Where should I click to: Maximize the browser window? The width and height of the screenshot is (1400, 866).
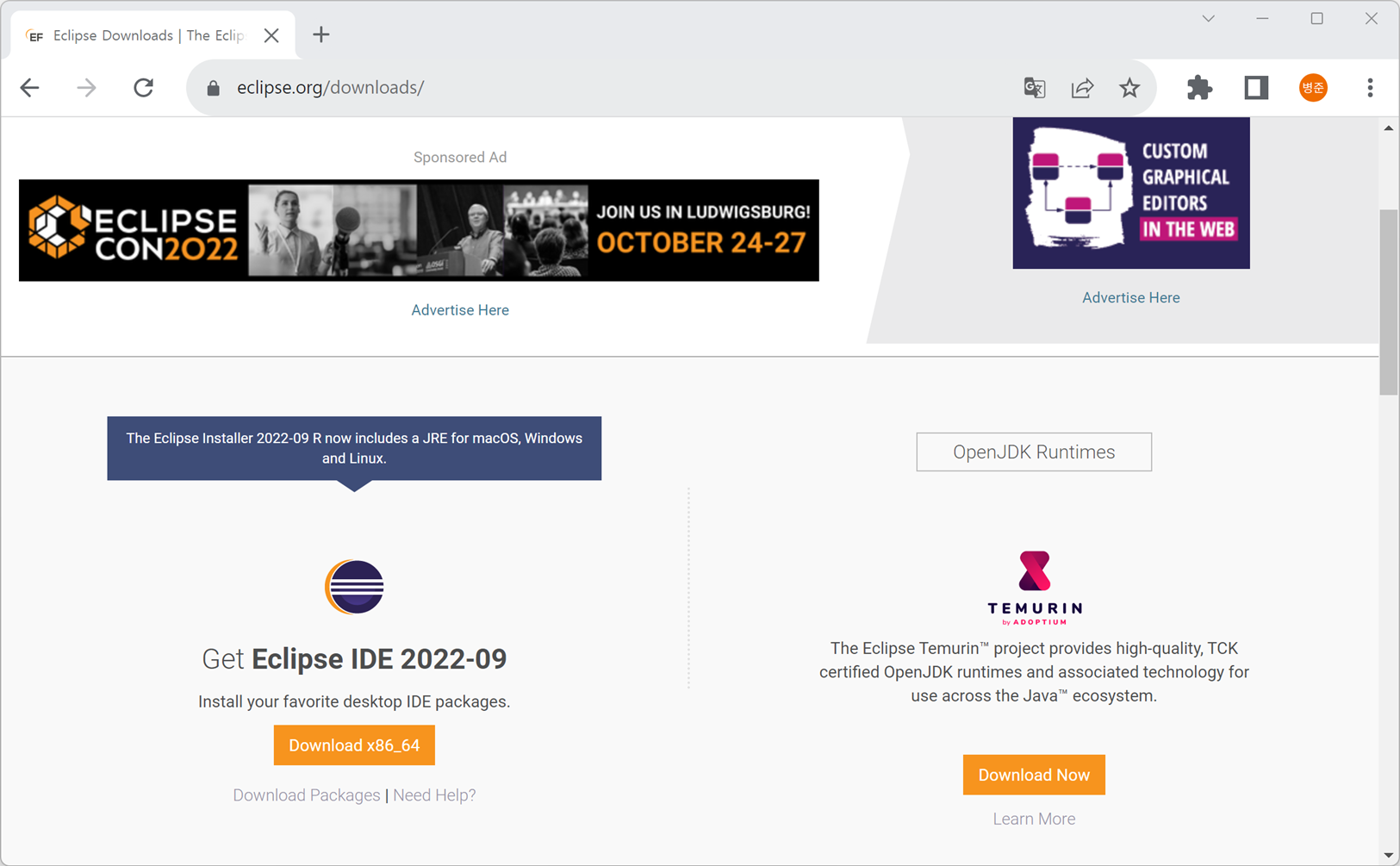tap(1317, 19)
